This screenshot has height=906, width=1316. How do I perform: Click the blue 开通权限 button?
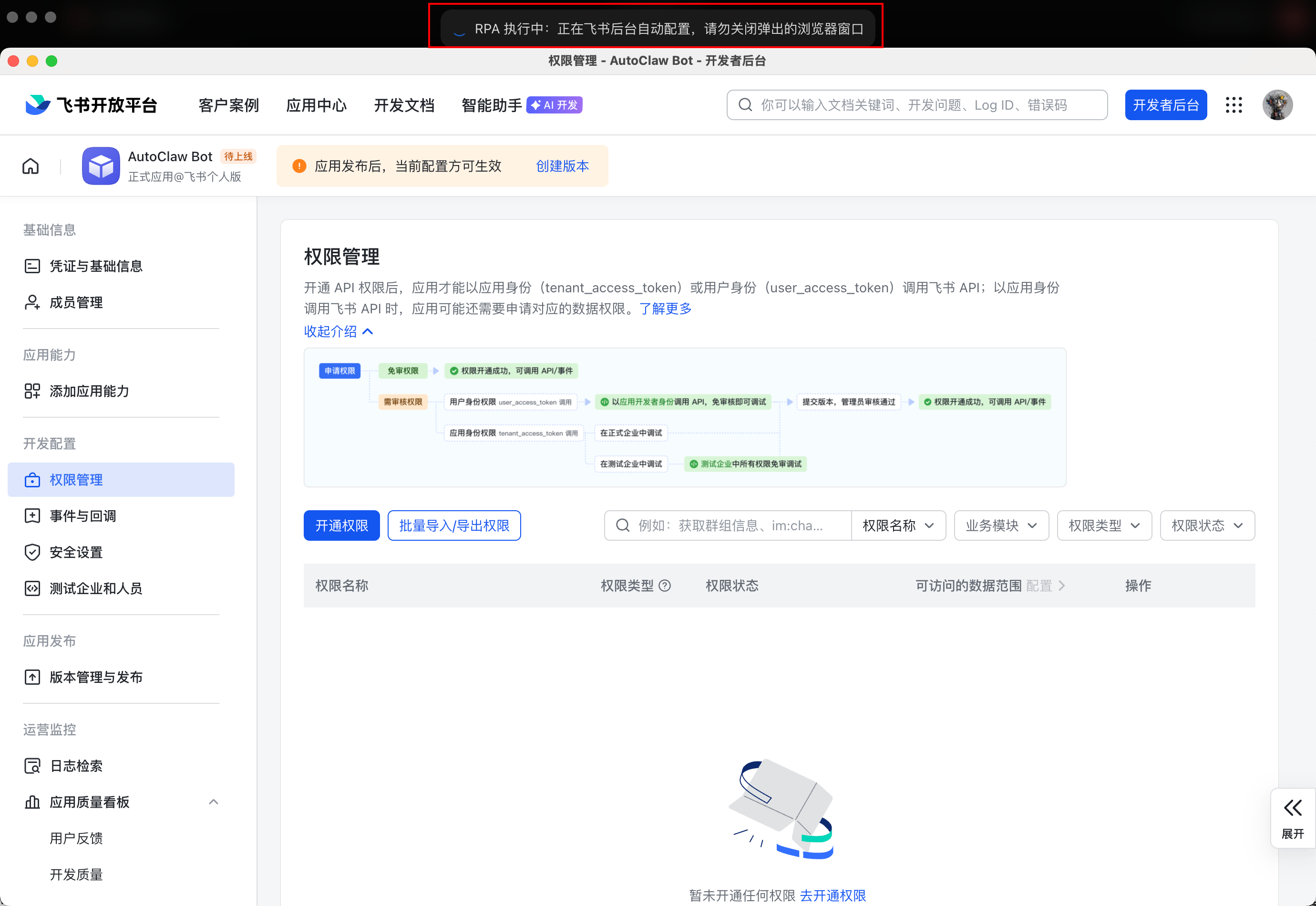[x=341, y=525]
